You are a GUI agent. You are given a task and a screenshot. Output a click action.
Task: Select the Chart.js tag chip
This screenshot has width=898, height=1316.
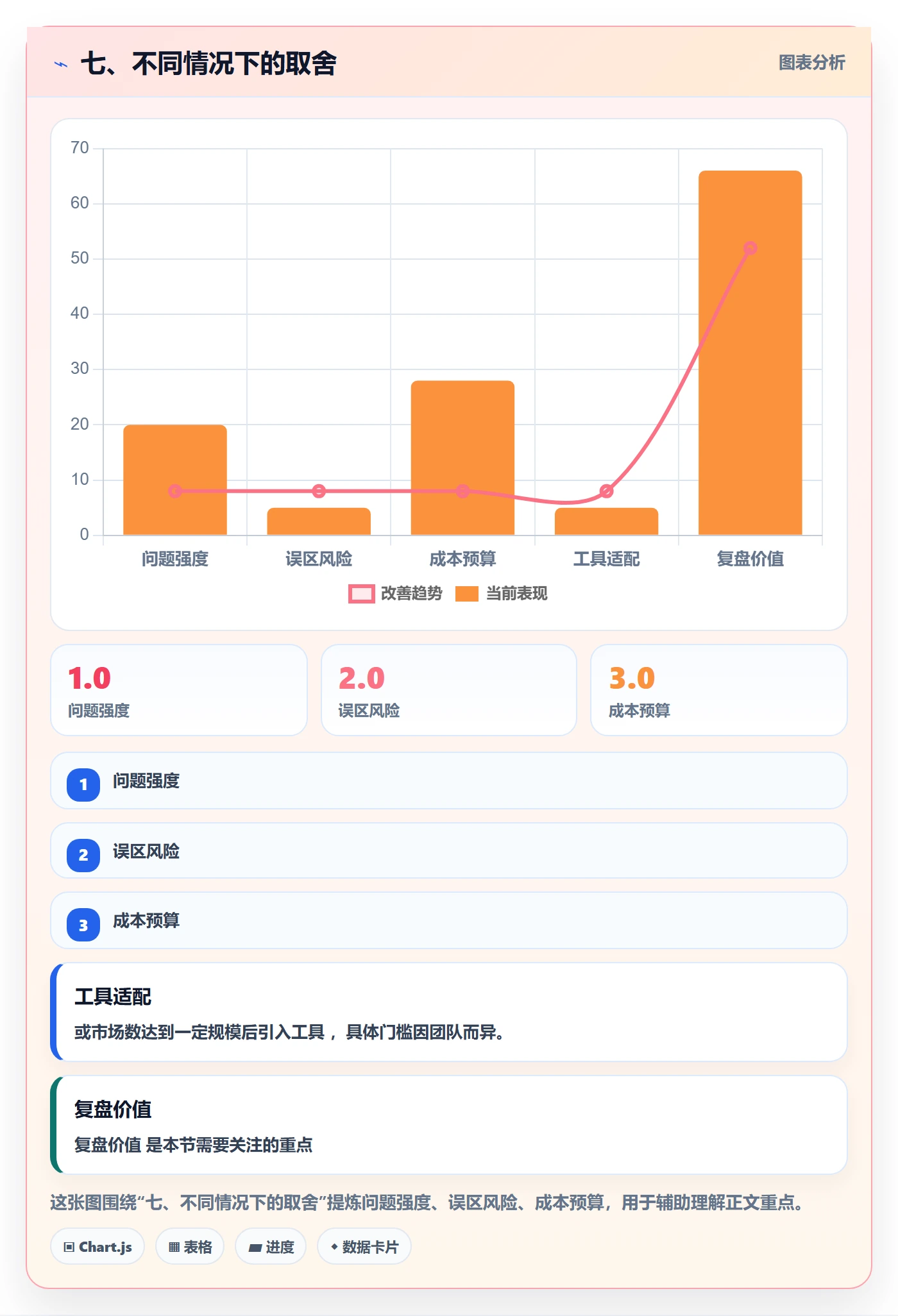pos(97,1247)
